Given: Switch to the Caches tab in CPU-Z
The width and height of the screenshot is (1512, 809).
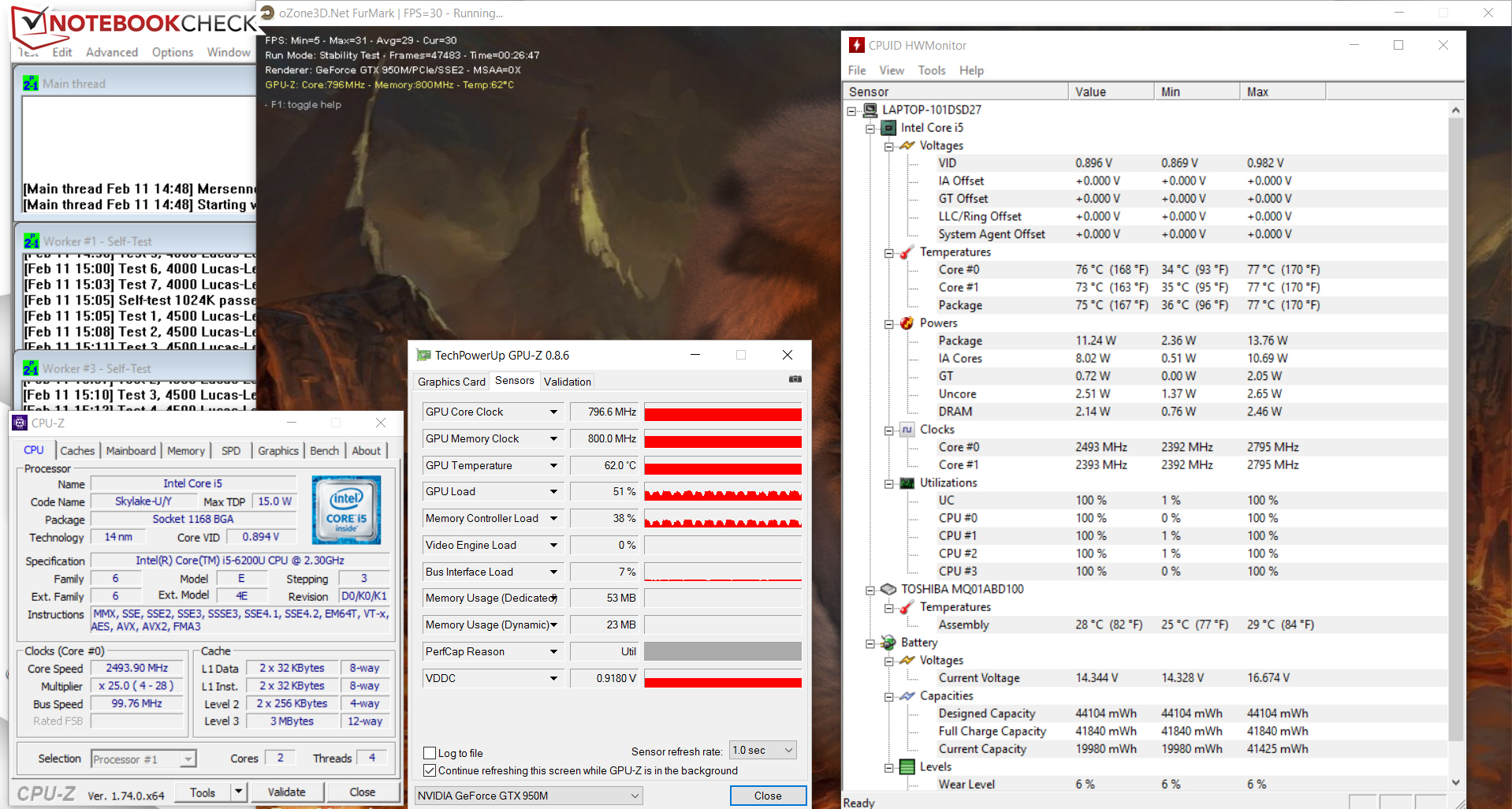Looking at the screenshot, I should [x=77, y=451].
